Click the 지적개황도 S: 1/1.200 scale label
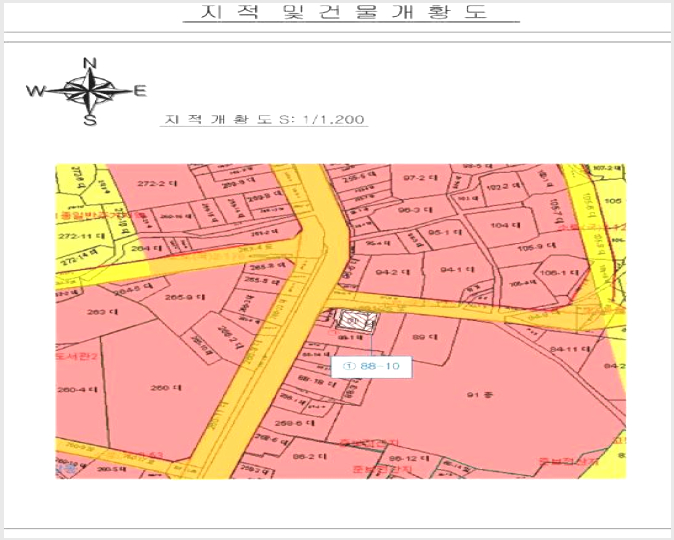This screenshot has width=674, height=540. click(264, 119)
